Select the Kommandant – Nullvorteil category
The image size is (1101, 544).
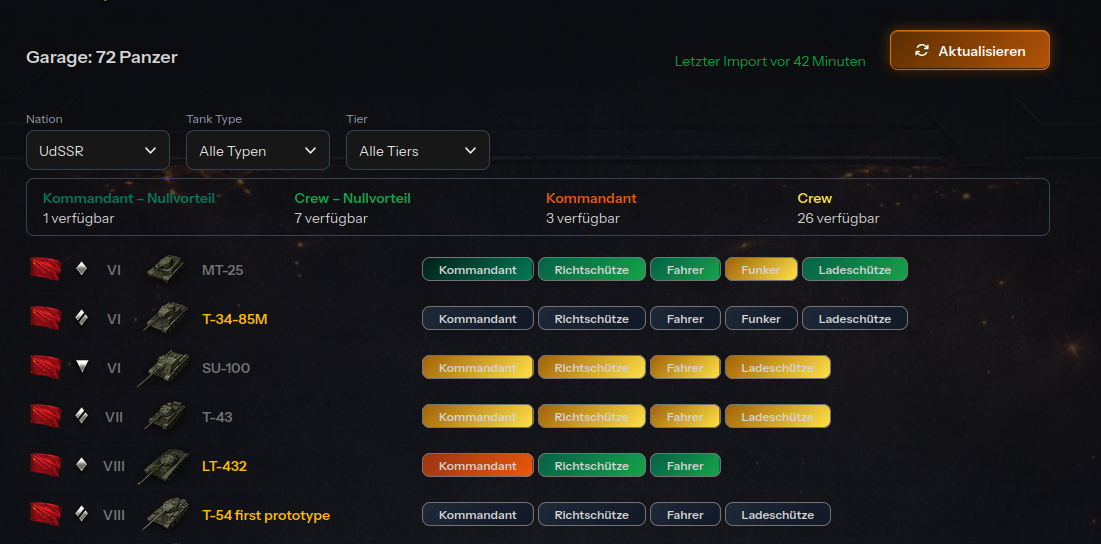(129, 199)
